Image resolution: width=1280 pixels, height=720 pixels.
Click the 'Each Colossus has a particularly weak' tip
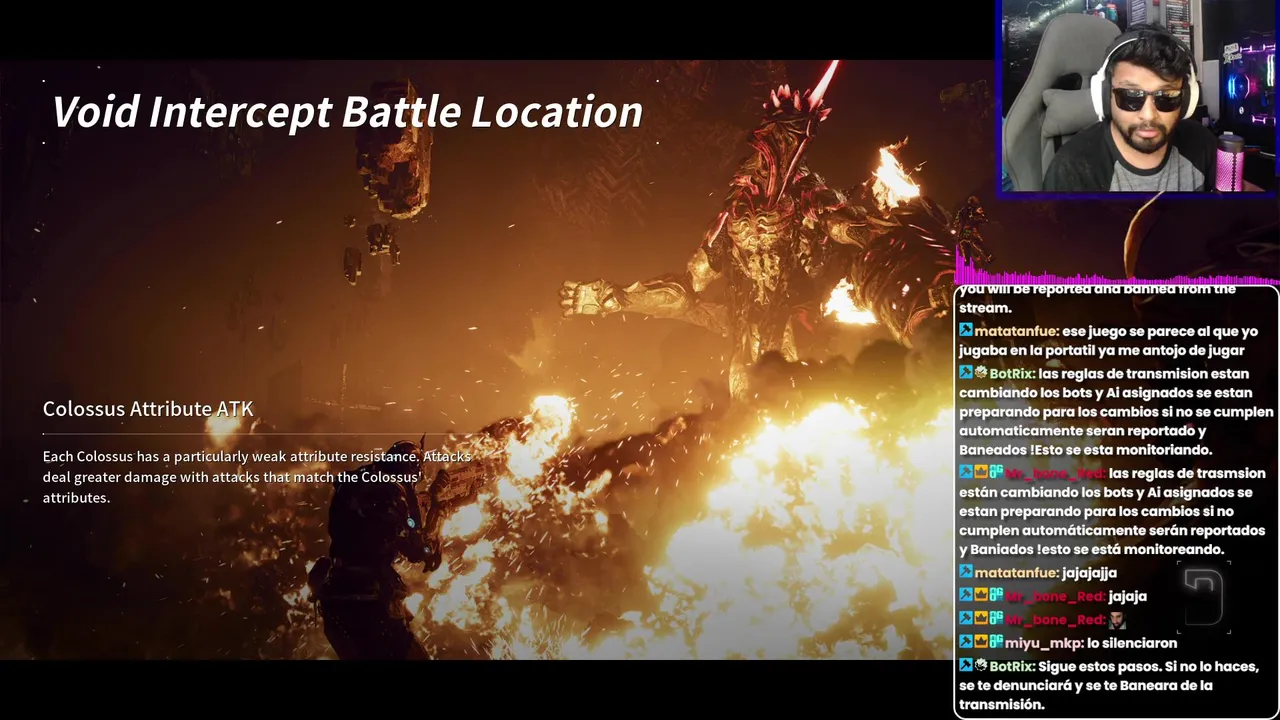(x=257, y=477)
